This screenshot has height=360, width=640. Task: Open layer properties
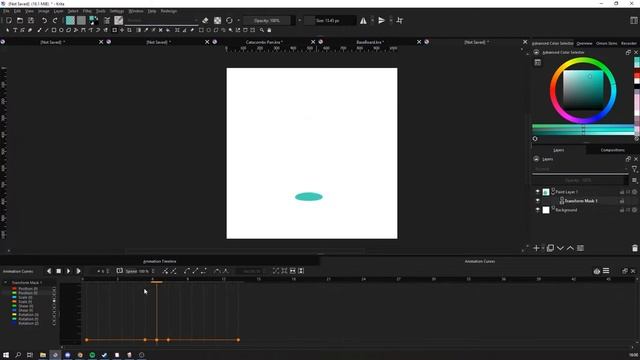(x=580, y=248)
